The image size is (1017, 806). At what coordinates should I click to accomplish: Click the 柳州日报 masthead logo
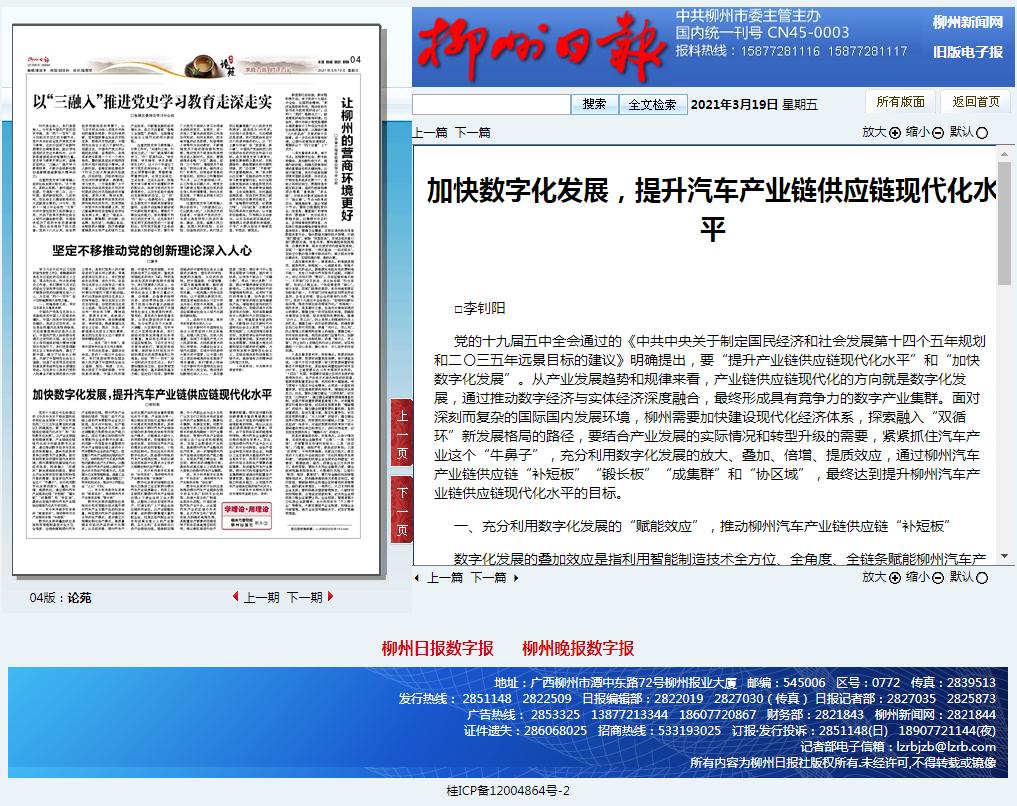[x=541, y=47]
